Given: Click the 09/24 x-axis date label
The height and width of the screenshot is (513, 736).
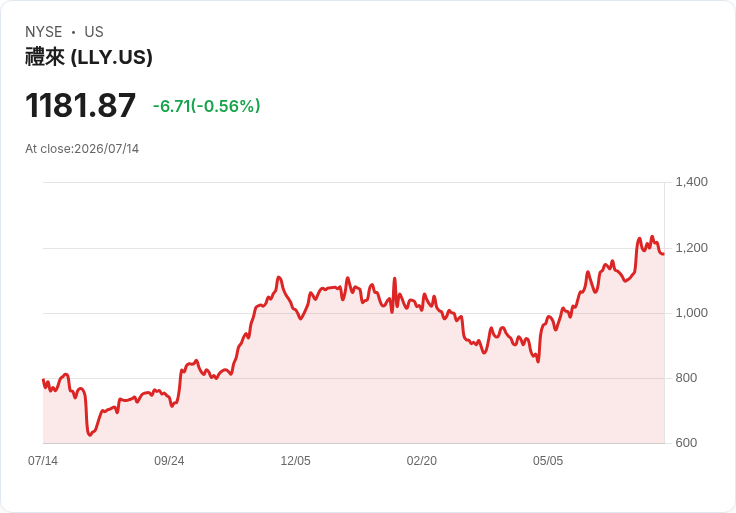Looking at the screenshot, I should coord(169,461).
